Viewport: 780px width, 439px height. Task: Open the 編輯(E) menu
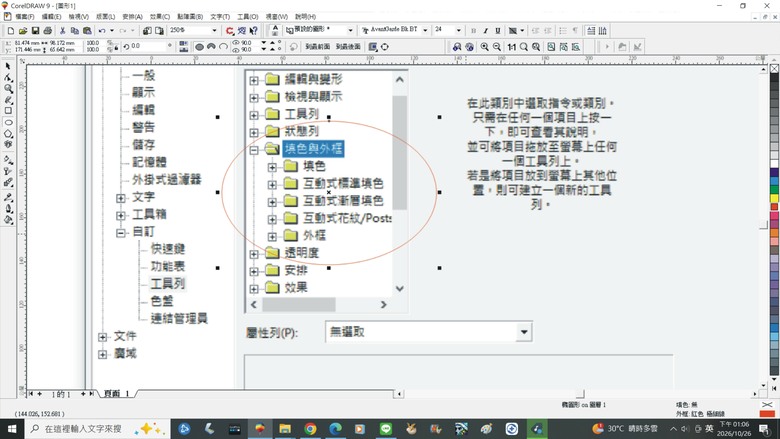point(52,17)
